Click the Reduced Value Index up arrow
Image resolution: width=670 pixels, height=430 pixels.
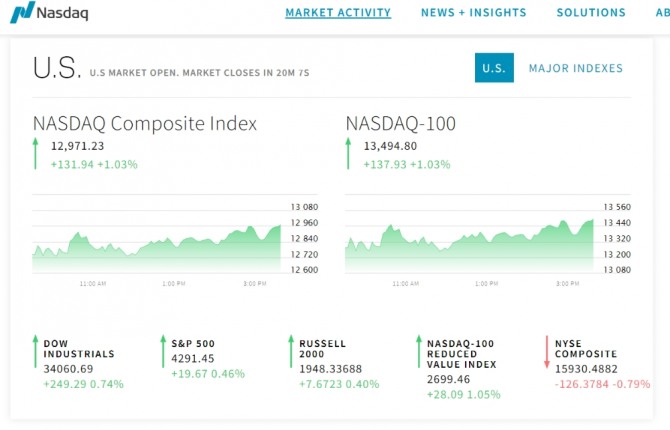coord(419,352)
